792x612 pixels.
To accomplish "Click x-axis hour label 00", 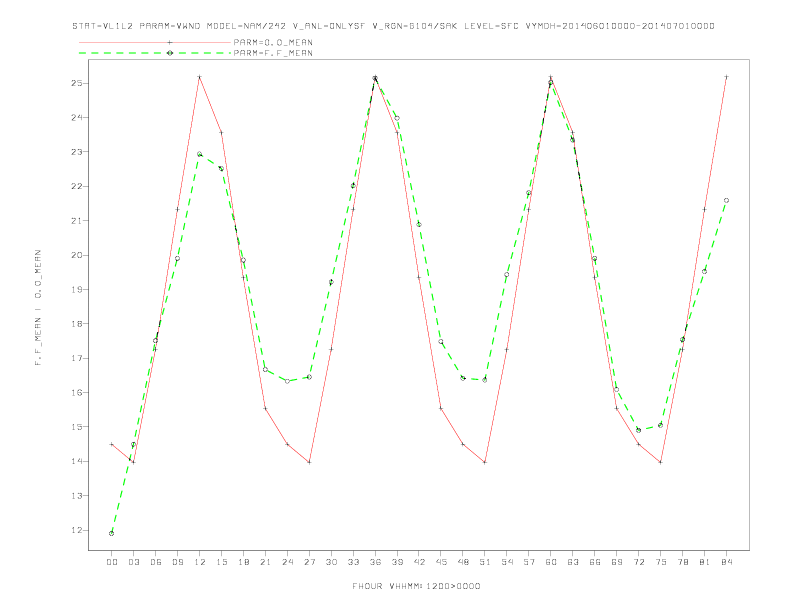I will pyautogui.click(x=112, y=562).
